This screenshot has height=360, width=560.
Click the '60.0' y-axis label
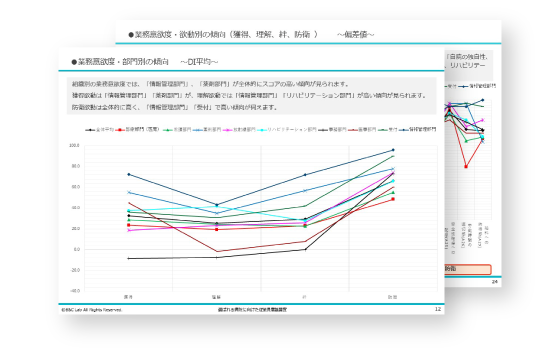[75, 187]
